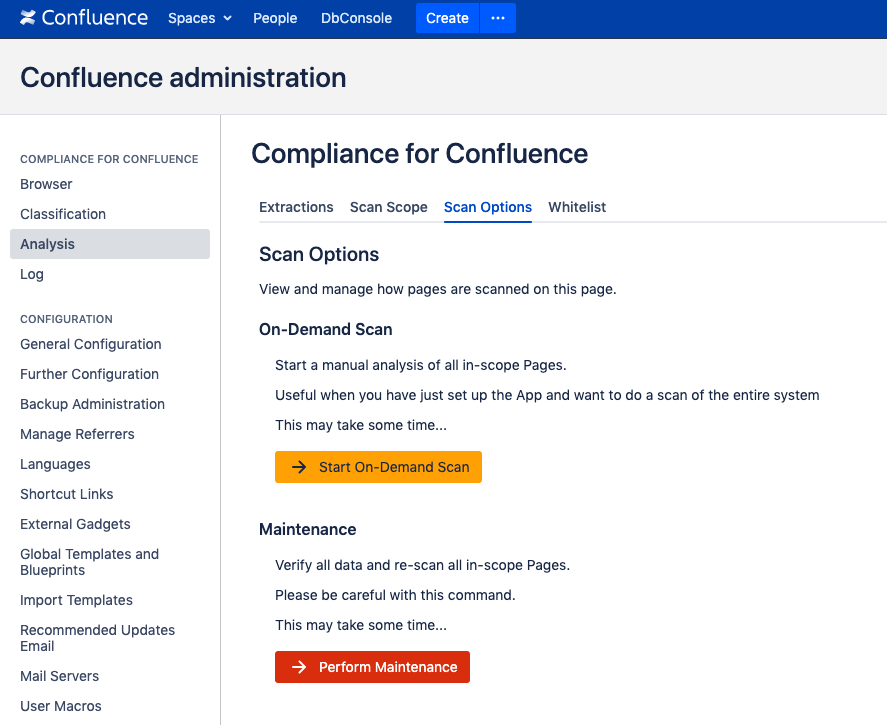This screenshot has height=725, width=887.
Task: Open the Log sidebar link
Action: (32, 274)
